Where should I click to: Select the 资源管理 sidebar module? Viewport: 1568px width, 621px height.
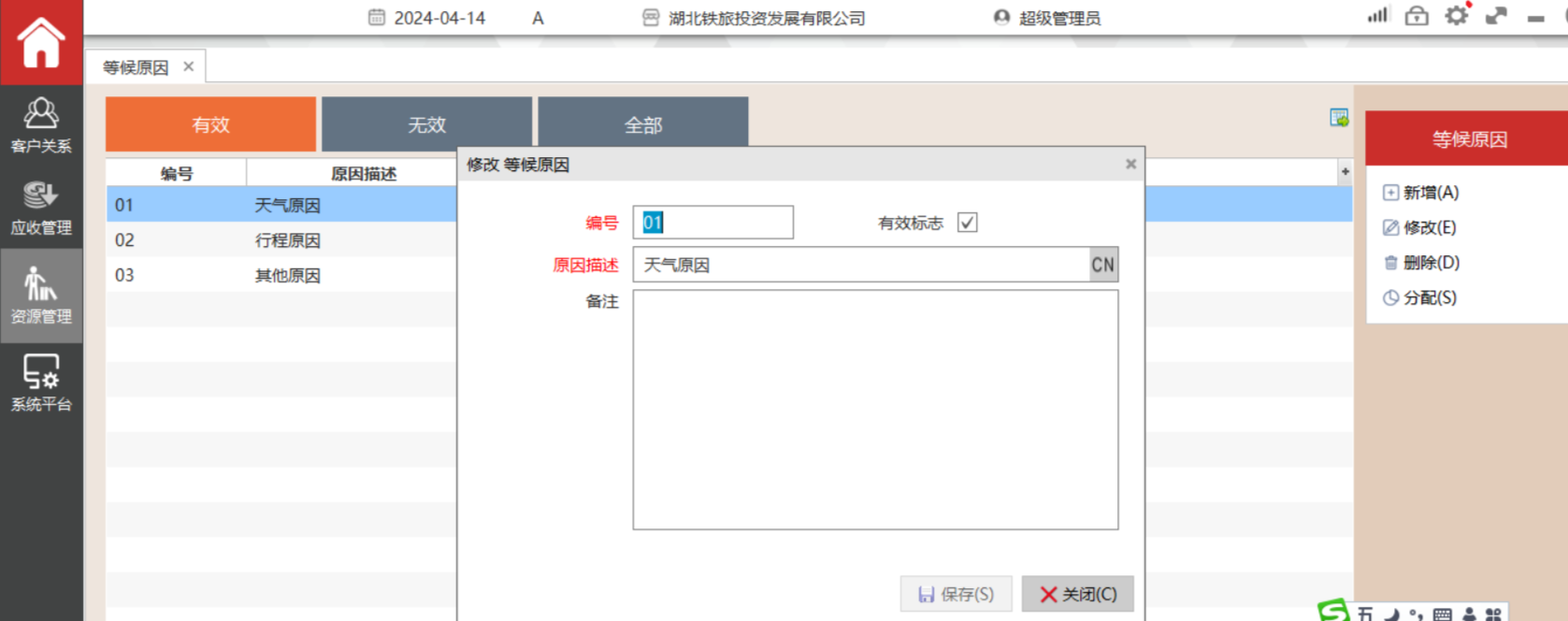(41, 296)
